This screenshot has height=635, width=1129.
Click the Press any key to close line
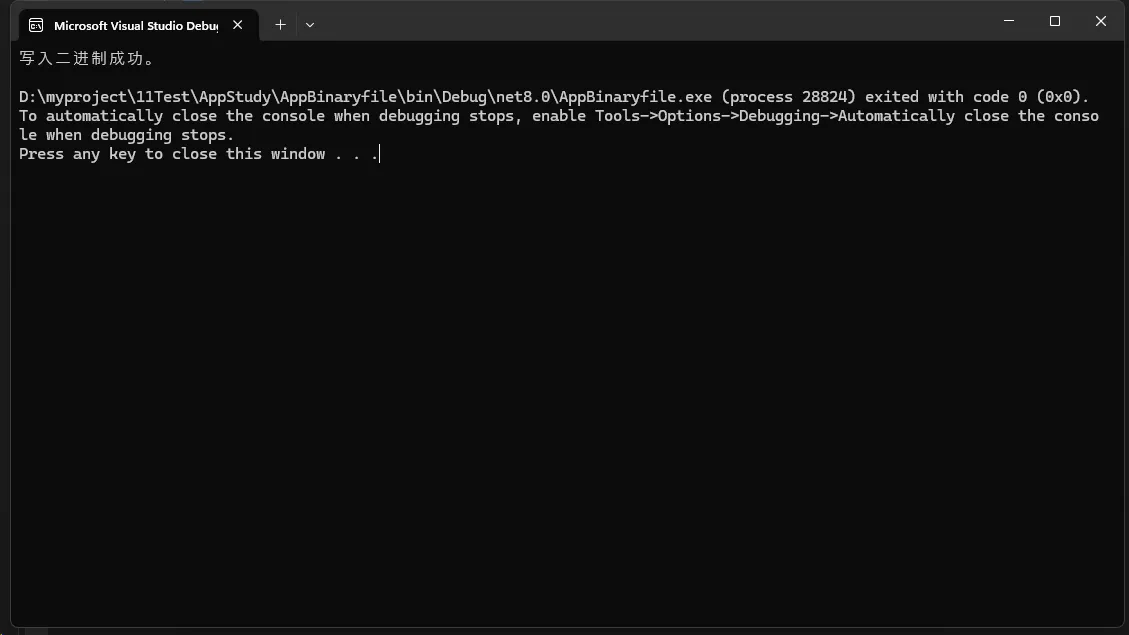199,154
